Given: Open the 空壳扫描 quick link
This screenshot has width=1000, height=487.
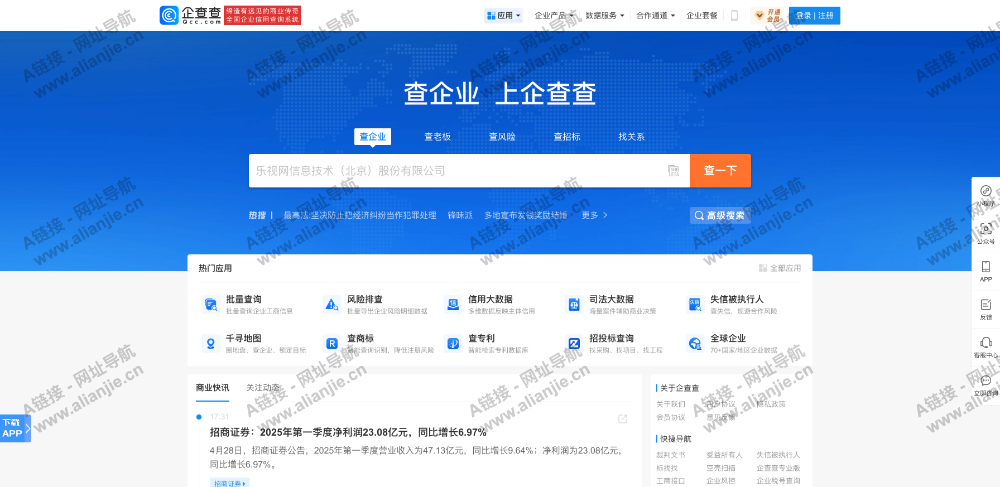Looking at the screenshot, I should 721,468.
